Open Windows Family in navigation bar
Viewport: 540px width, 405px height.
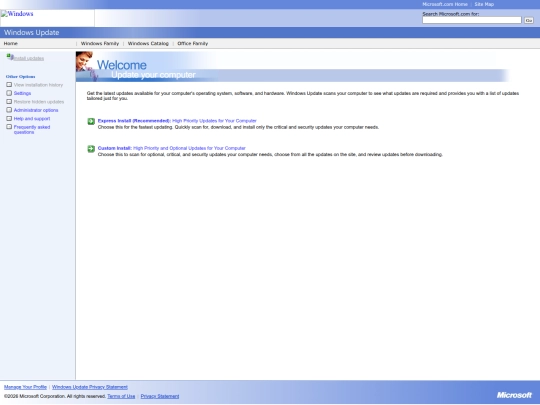click(100, 43)
